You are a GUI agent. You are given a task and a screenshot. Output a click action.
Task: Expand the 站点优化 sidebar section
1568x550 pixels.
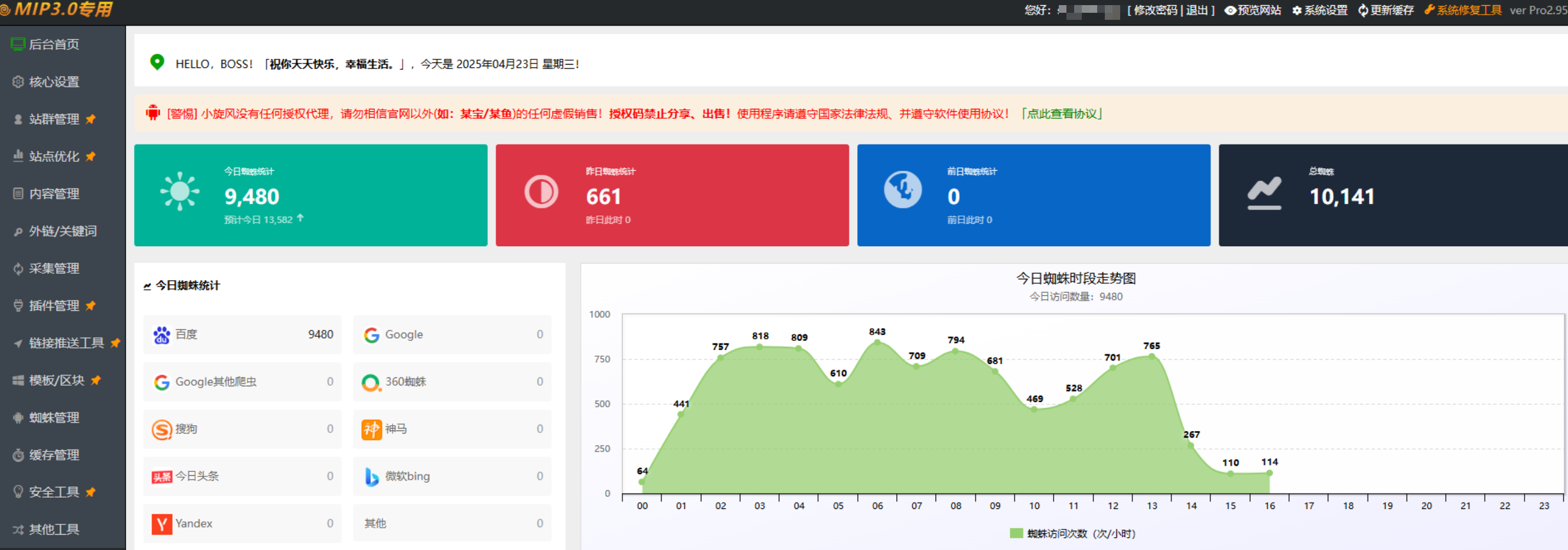pyautogui.click(x=54, y=156)
